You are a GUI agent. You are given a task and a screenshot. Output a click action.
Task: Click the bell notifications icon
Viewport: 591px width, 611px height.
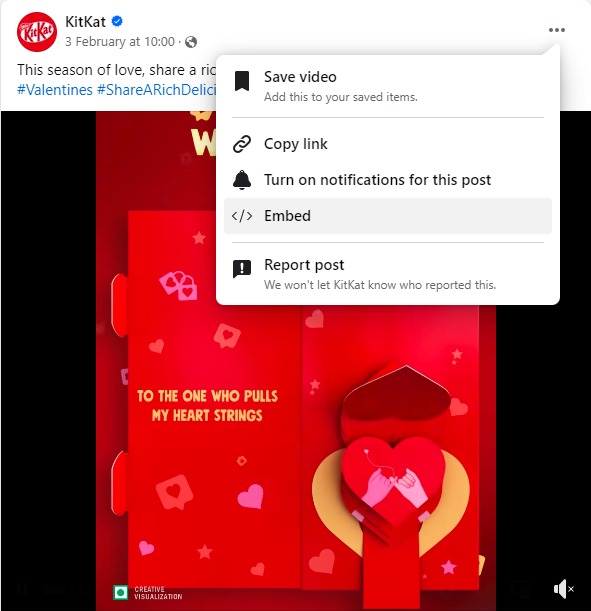pyautogui.click(x=242, y=180)
